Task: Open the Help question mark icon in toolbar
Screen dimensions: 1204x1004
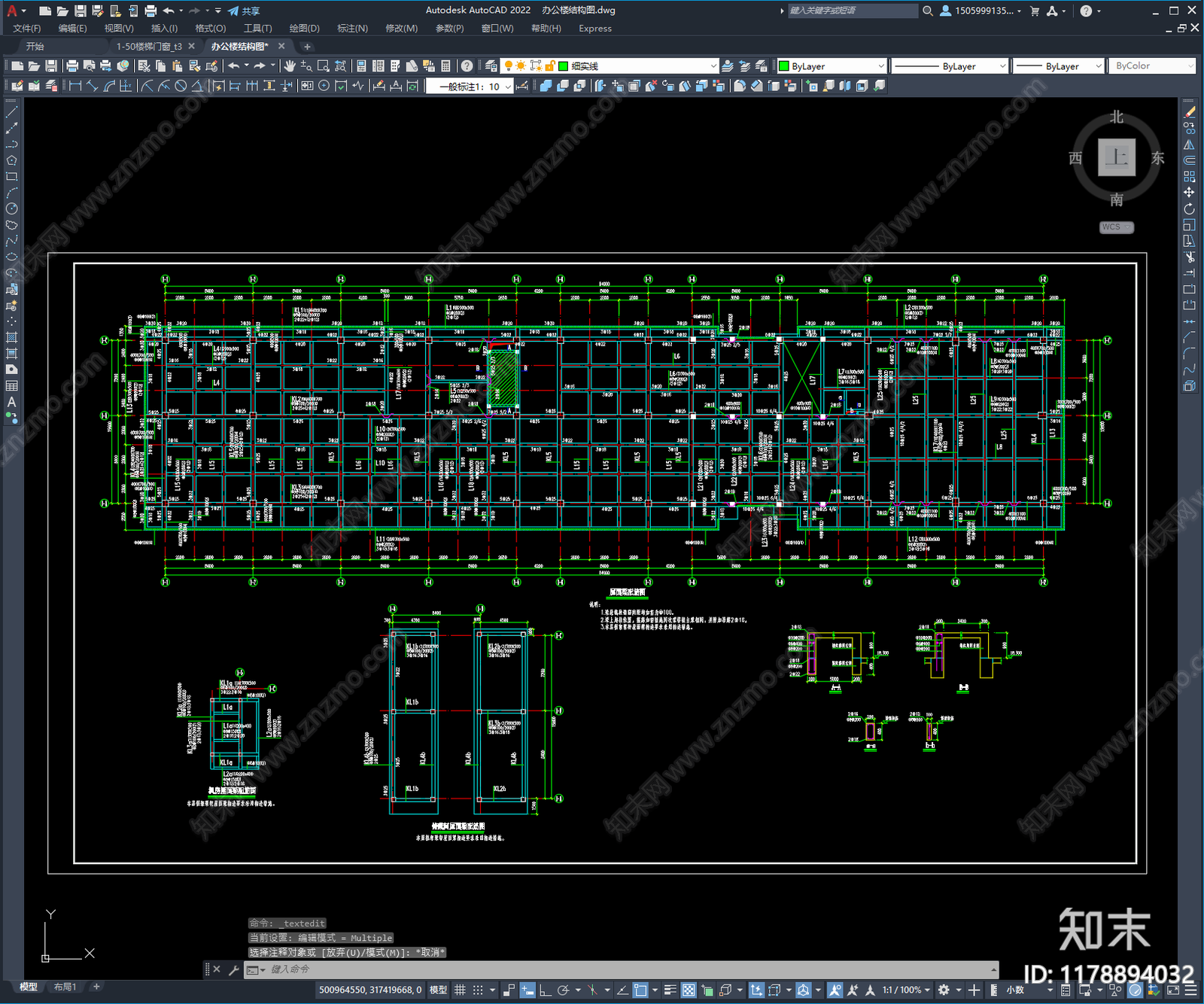Action: coord(467,66)
